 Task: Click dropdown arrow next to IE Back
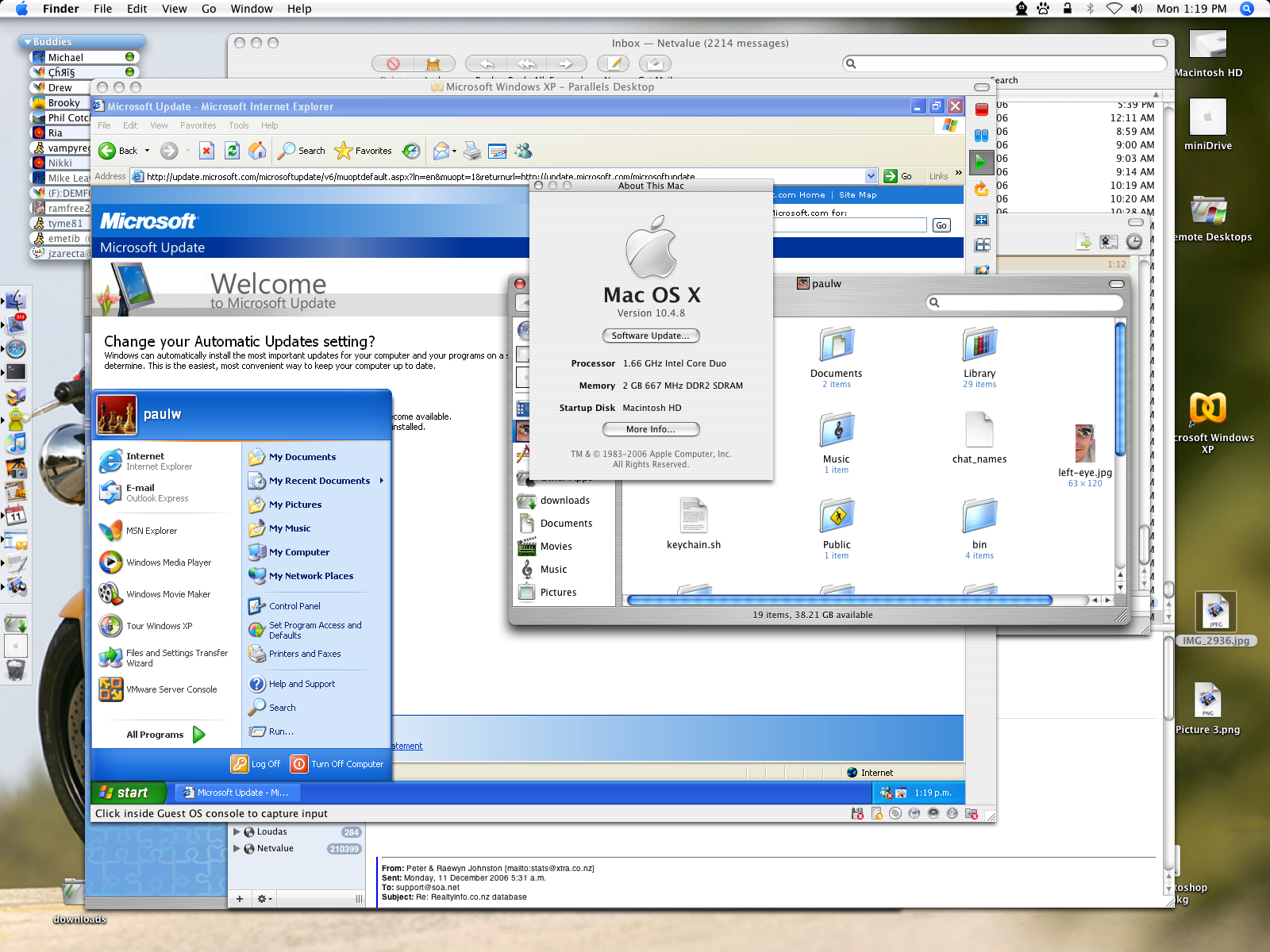click(147, 151)
